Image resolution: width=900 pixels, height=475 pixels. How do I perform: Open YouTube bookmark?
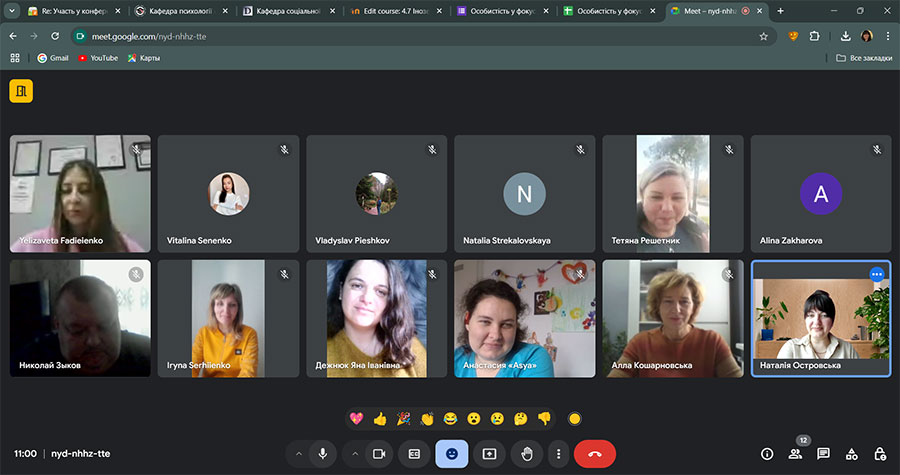coord(98,58)
